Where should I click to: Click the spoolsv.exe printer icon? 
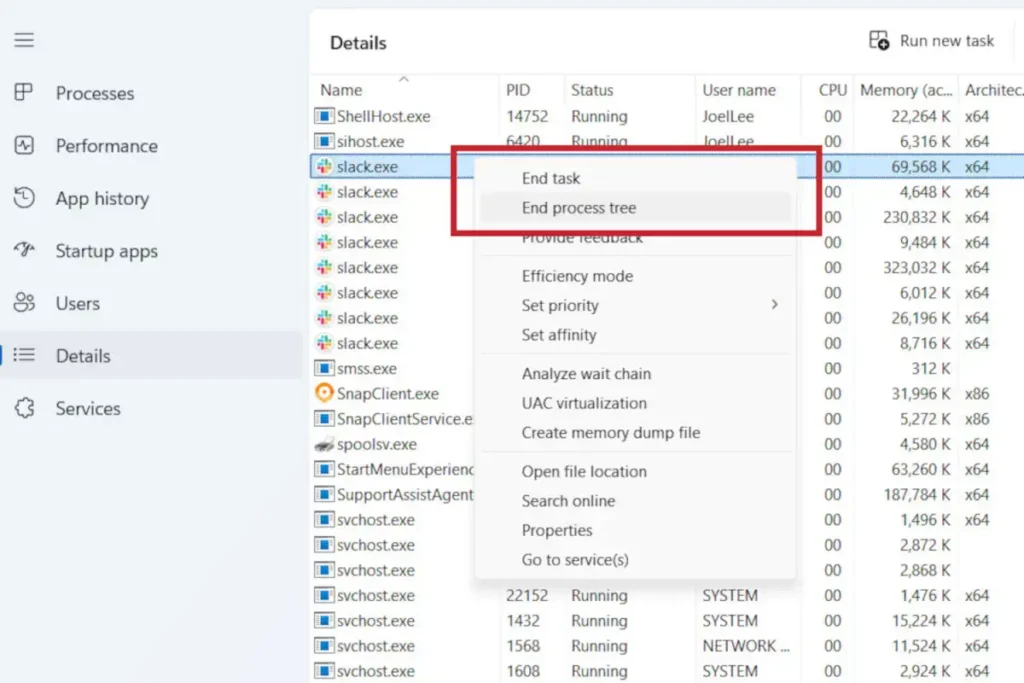pos(324,444)
